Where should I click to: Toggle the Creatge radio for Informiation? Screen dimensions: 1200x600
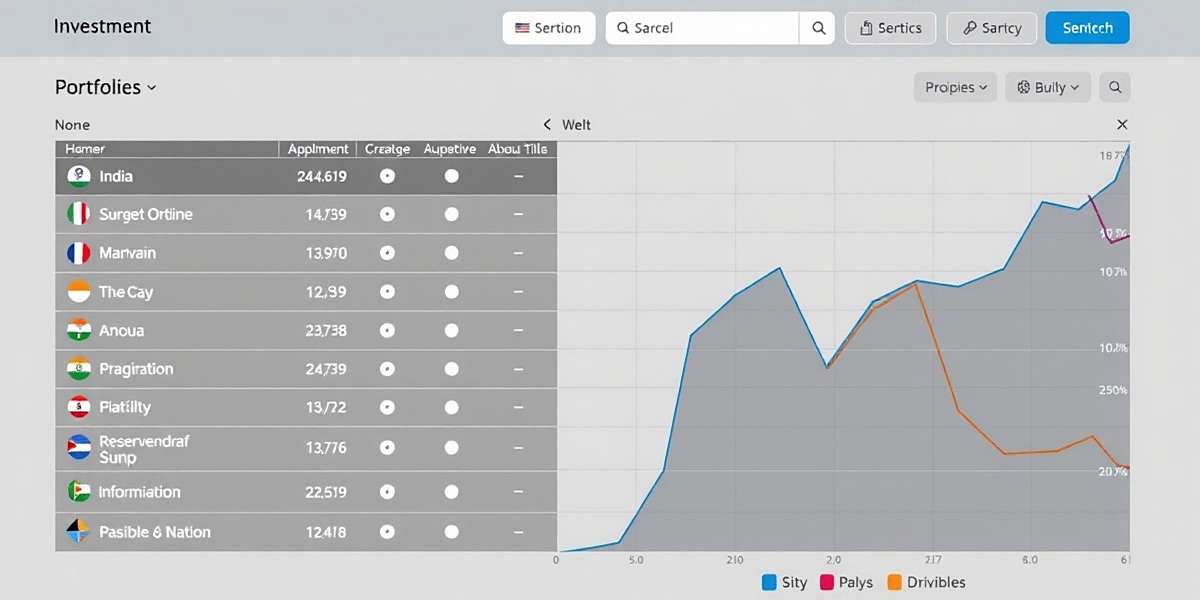387,492
